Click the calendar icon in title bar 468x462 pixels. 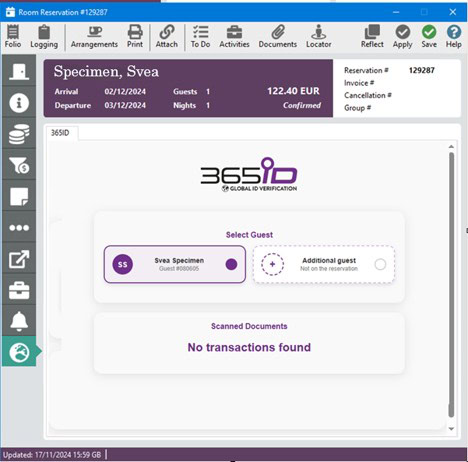point(10,12)
